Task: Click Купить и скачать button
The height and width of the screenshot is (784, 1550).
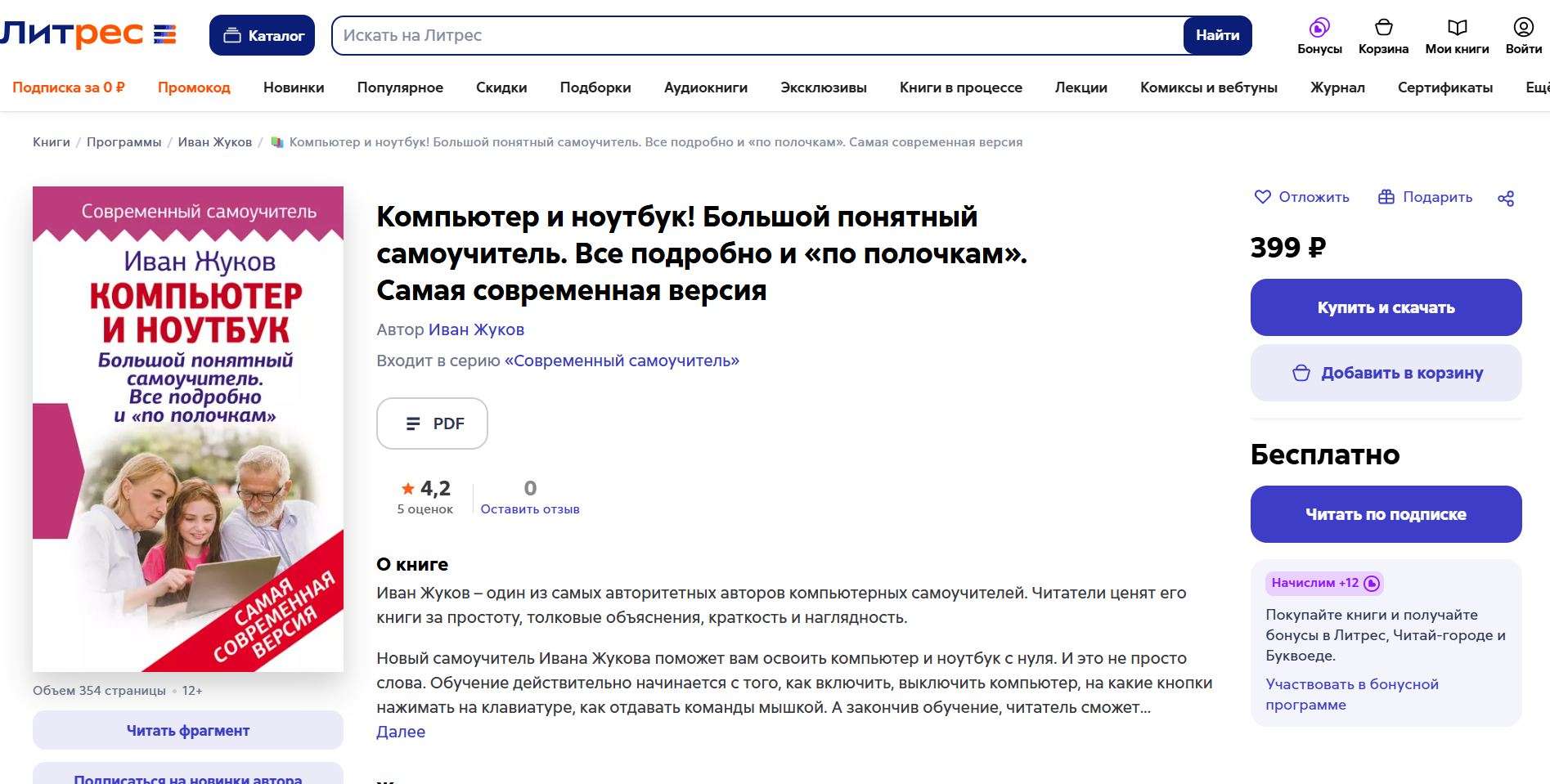Action: click(x=1386, y=307)
